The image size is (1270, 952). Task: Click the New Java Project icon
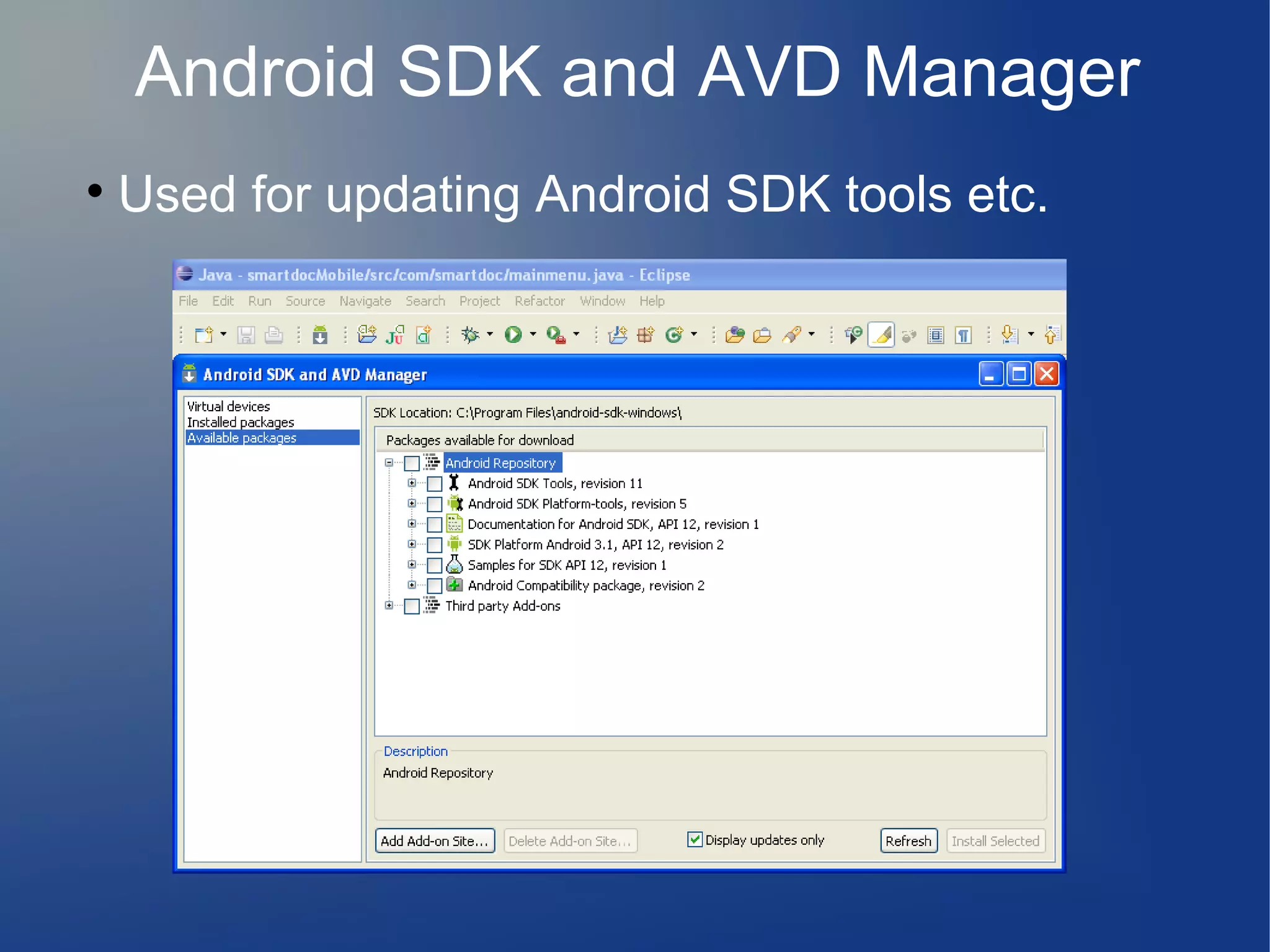[617, 336]
